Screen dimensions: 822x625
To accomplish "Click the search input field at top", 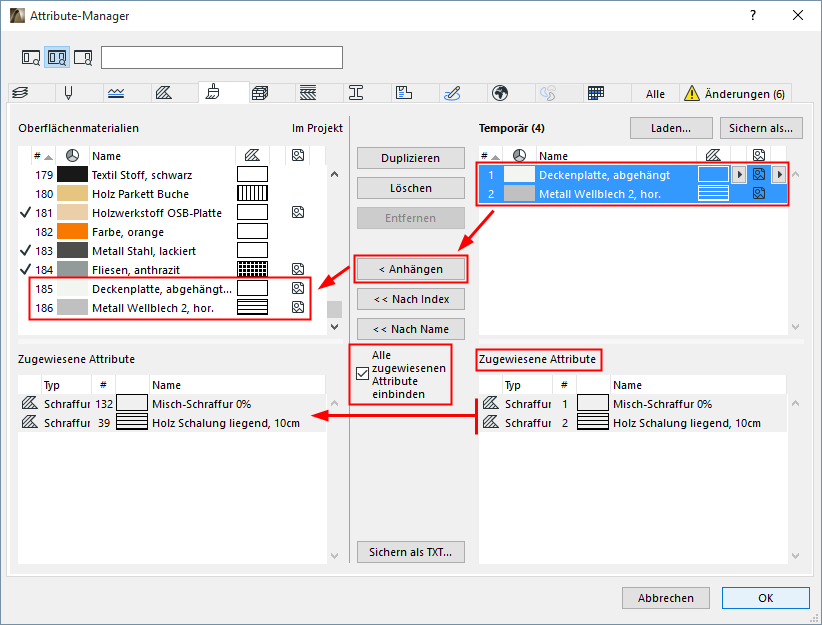I will (x=222, y=58).
